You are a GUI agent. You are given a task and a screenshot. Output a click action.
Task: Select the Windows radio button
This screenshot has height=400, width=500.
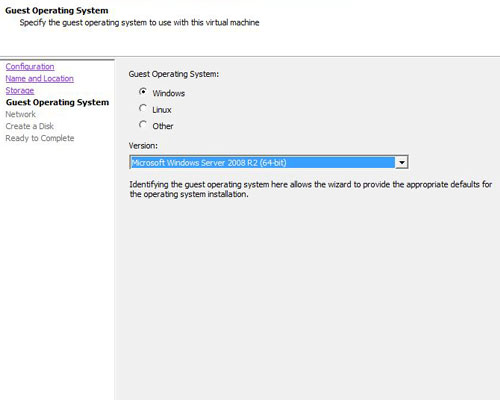[143, 91]
